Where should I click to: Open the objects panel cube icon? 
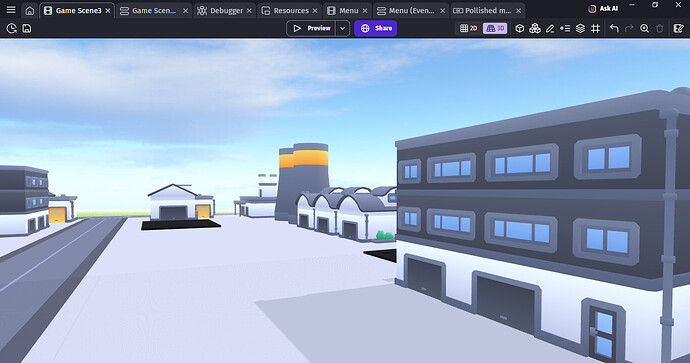point(520,29)
